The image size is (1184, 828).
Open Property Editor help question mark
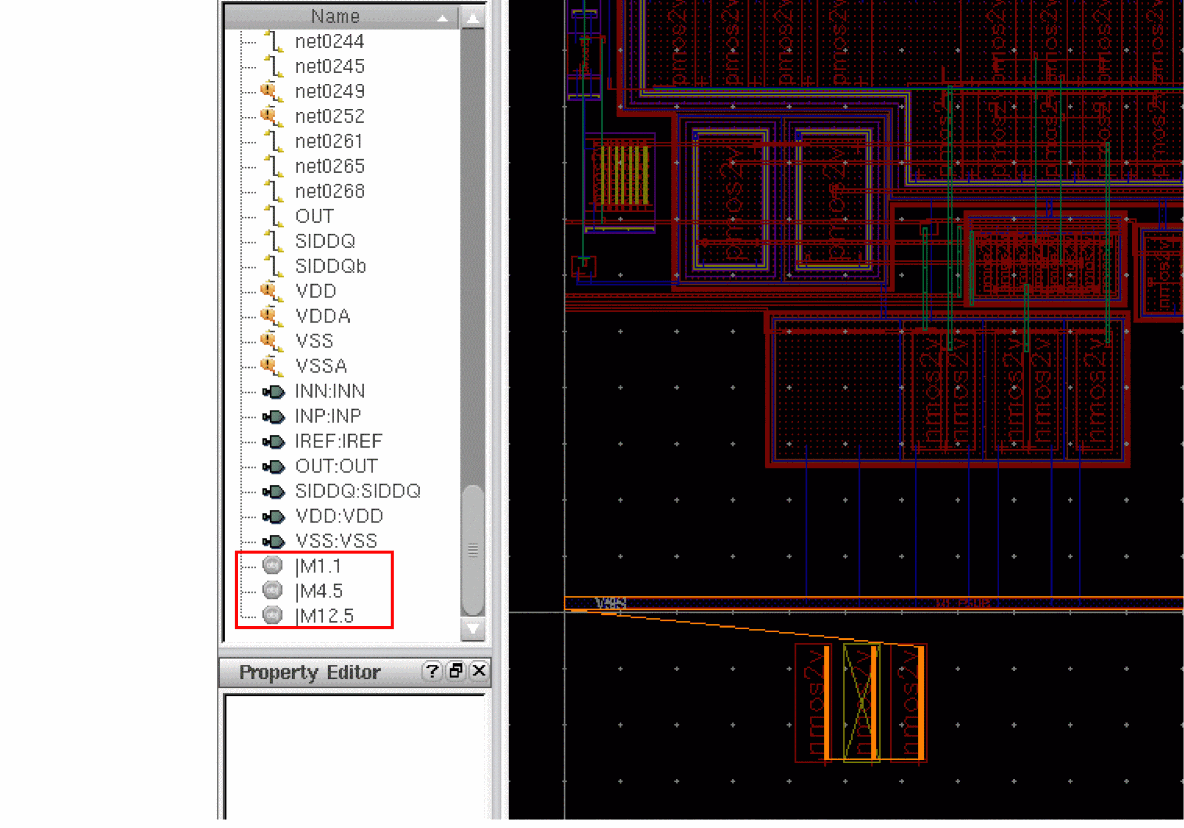click(432, 672)
